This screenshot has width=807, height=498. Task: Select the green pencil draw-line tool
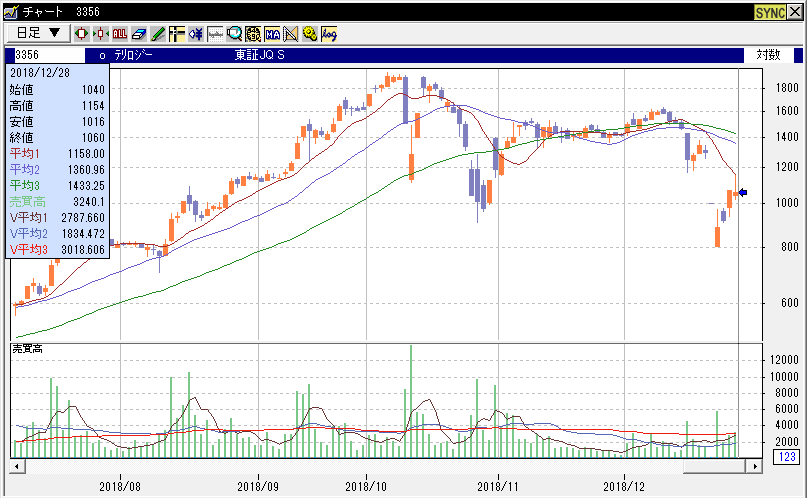point(158,33)
